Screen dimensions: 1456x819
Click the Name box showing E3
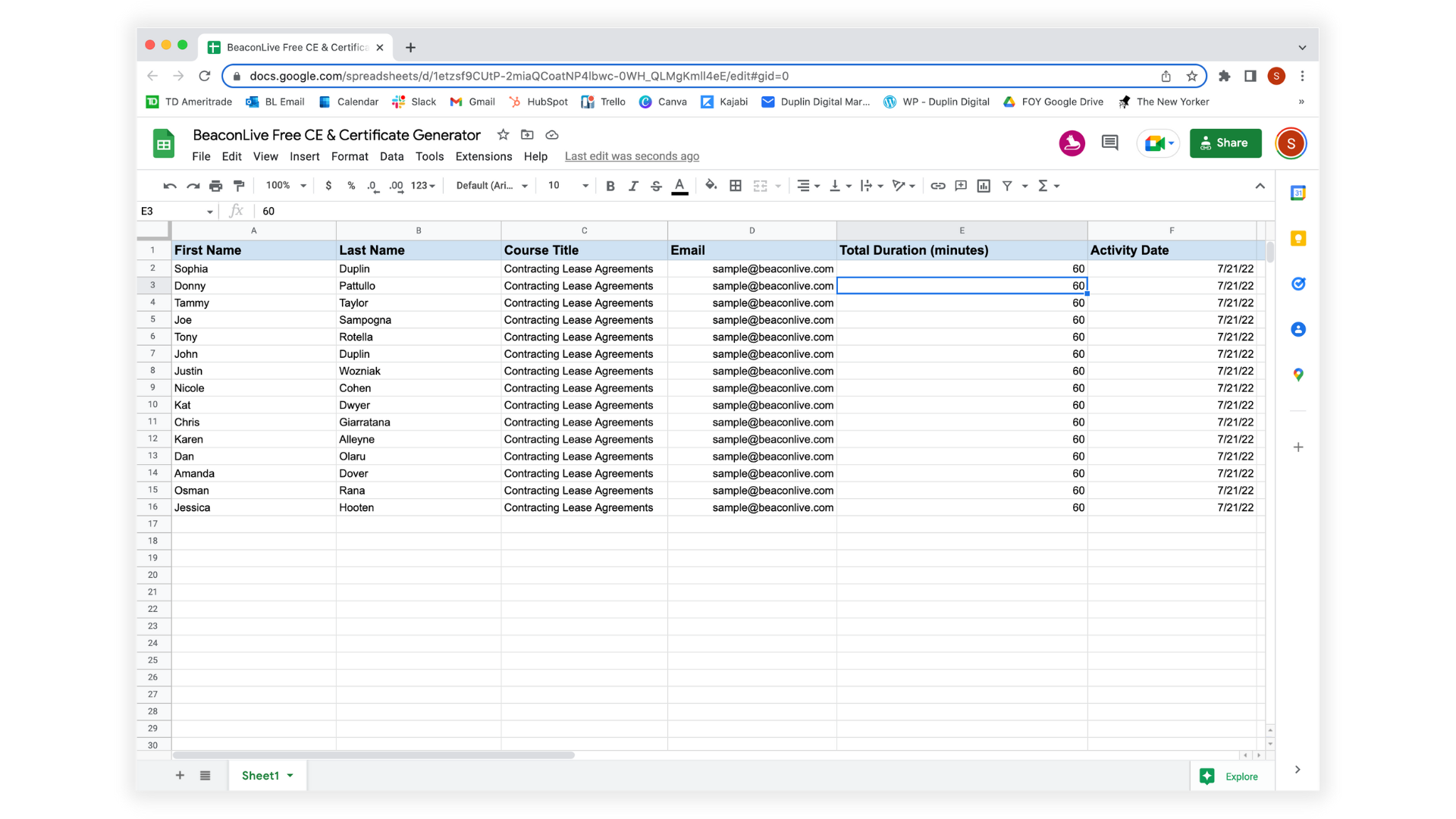(177, 212)
